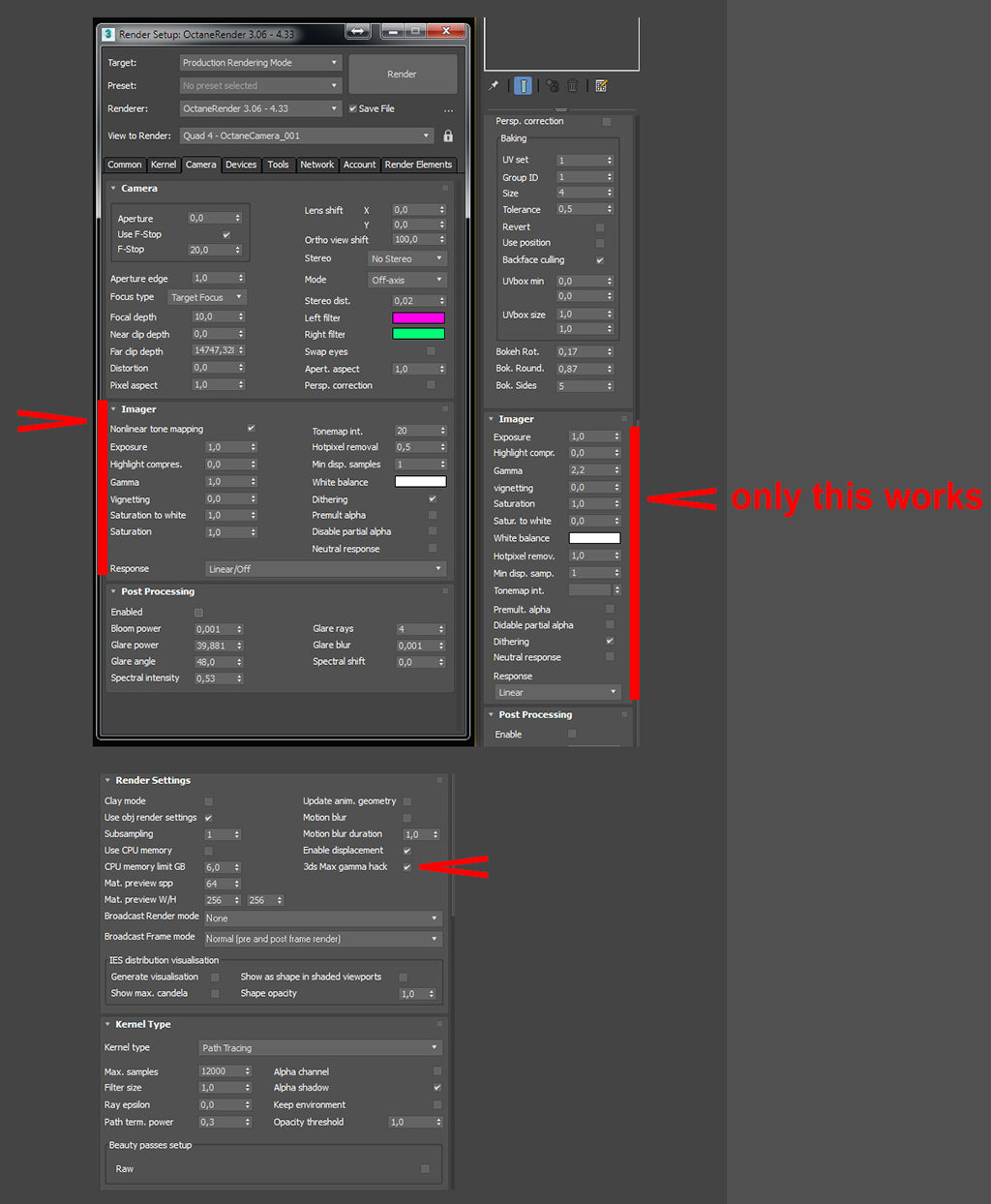This screenshot has width=991, height=1204.
Task: Switch to the Render Elements tab
Action: [418, 165]
